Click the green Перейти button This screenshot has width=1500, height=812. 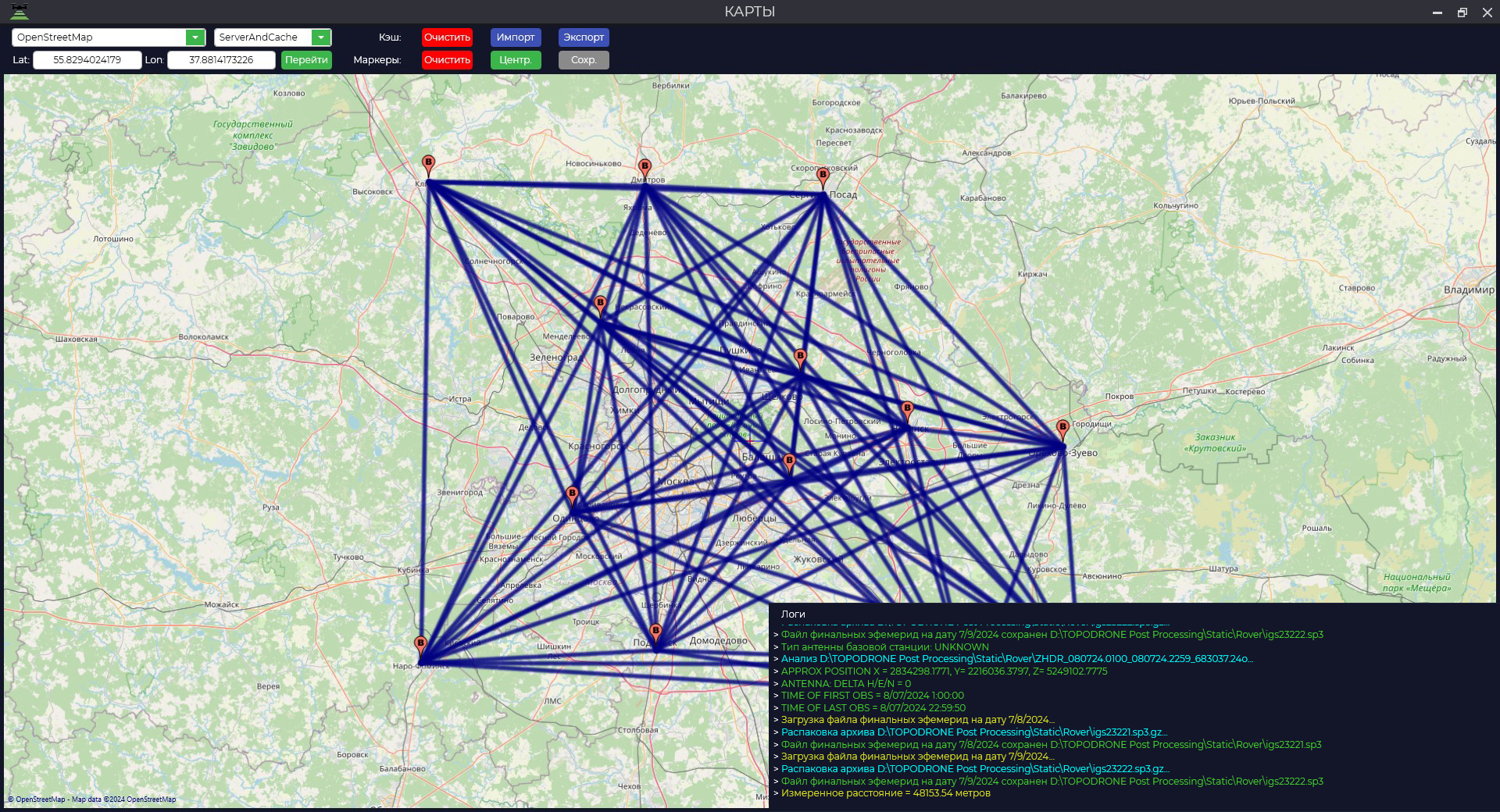pyautogui.click(x=306, y=60)
